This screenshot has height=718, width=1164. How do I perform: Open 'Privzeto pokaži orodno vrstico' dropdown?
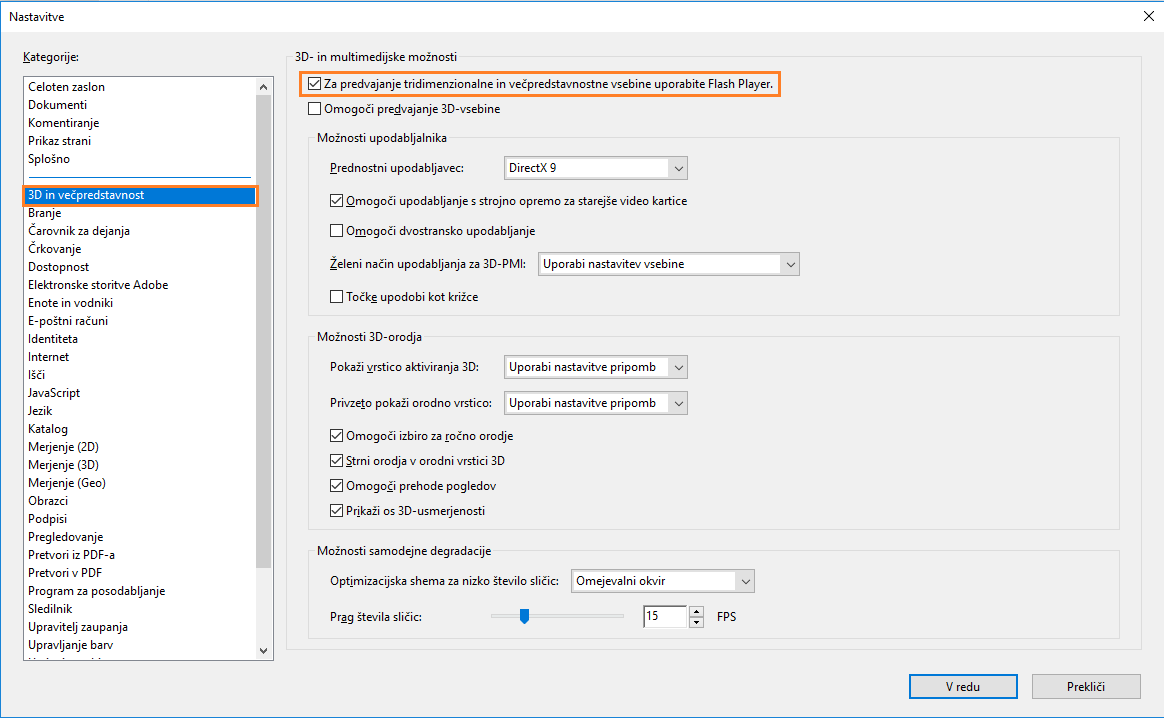pos(595,403)
